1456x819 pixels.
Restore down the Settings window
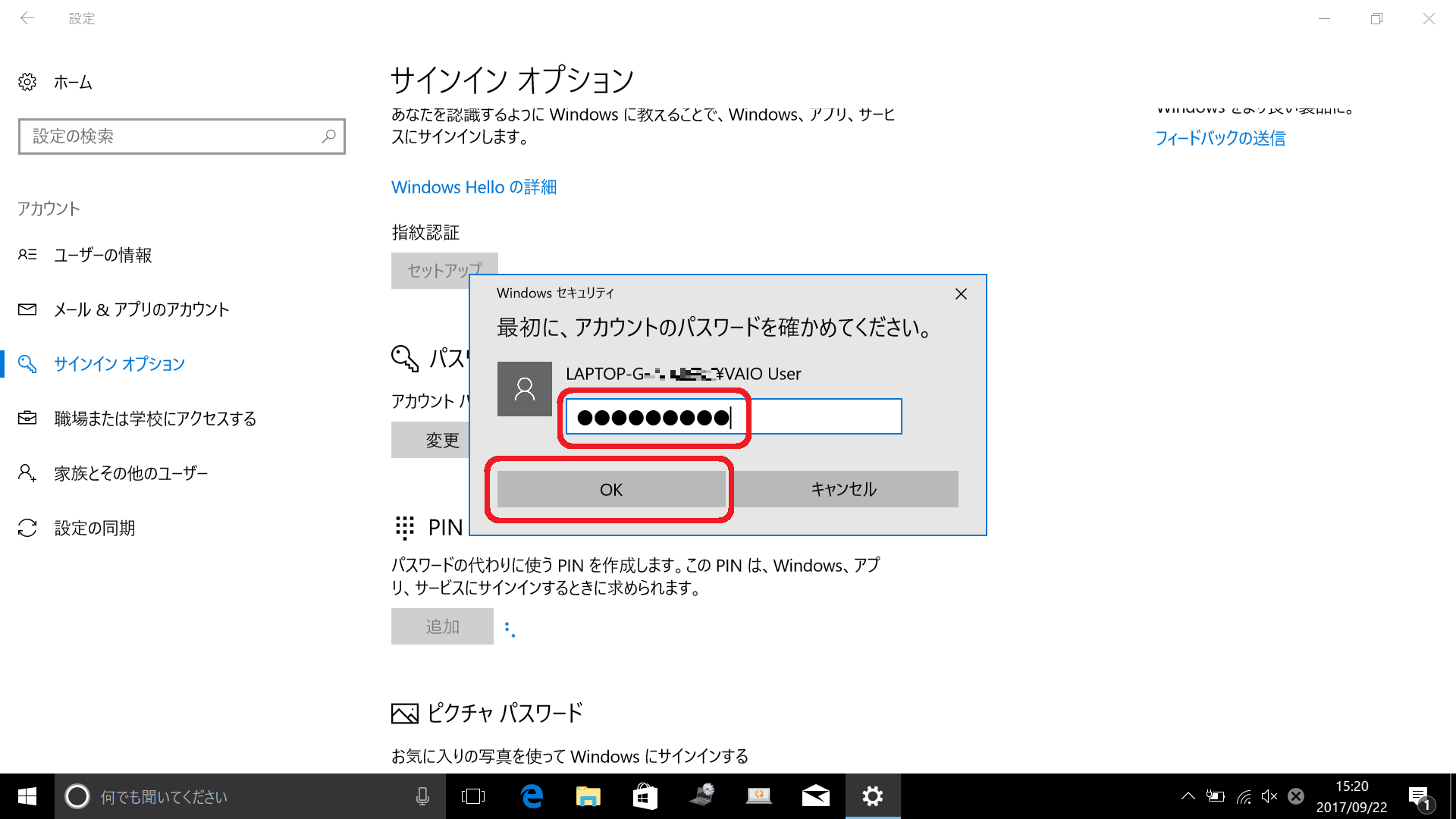(x=1377, y=18)
